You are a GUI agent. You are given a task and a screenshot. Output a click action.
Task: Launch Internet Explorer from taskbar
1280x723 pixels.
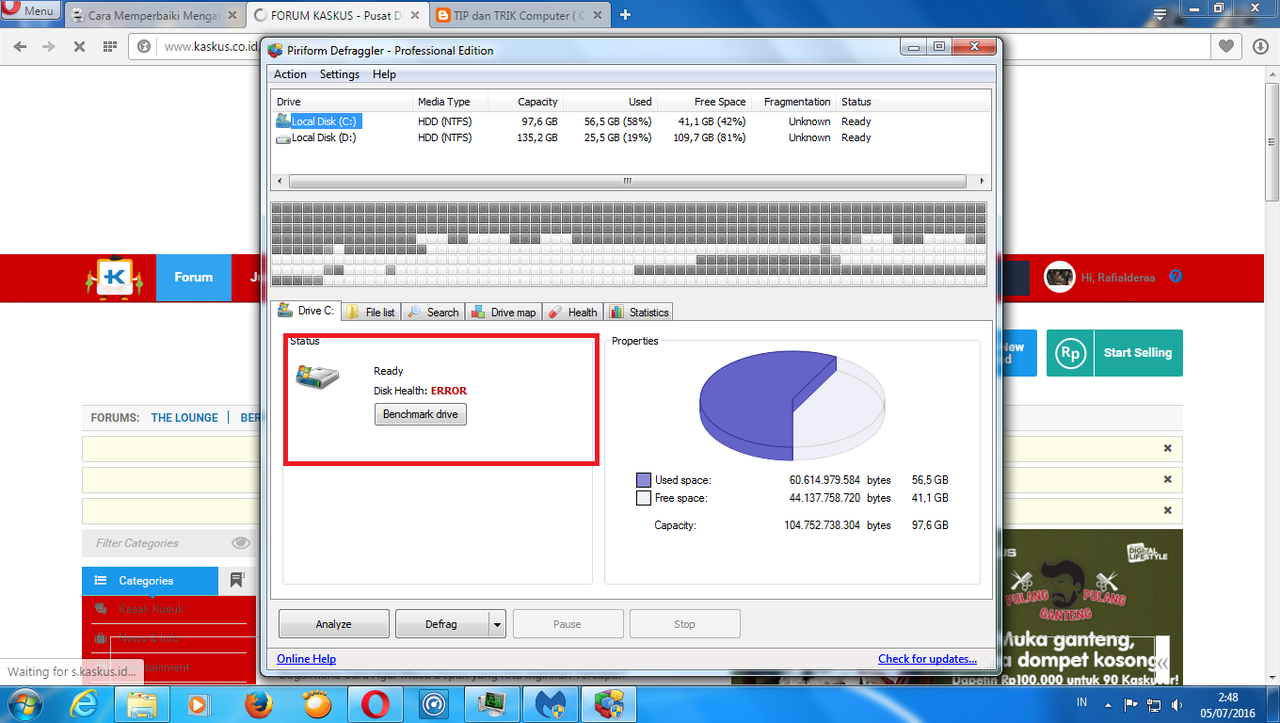pyautogui.click(x=84, y=704)
